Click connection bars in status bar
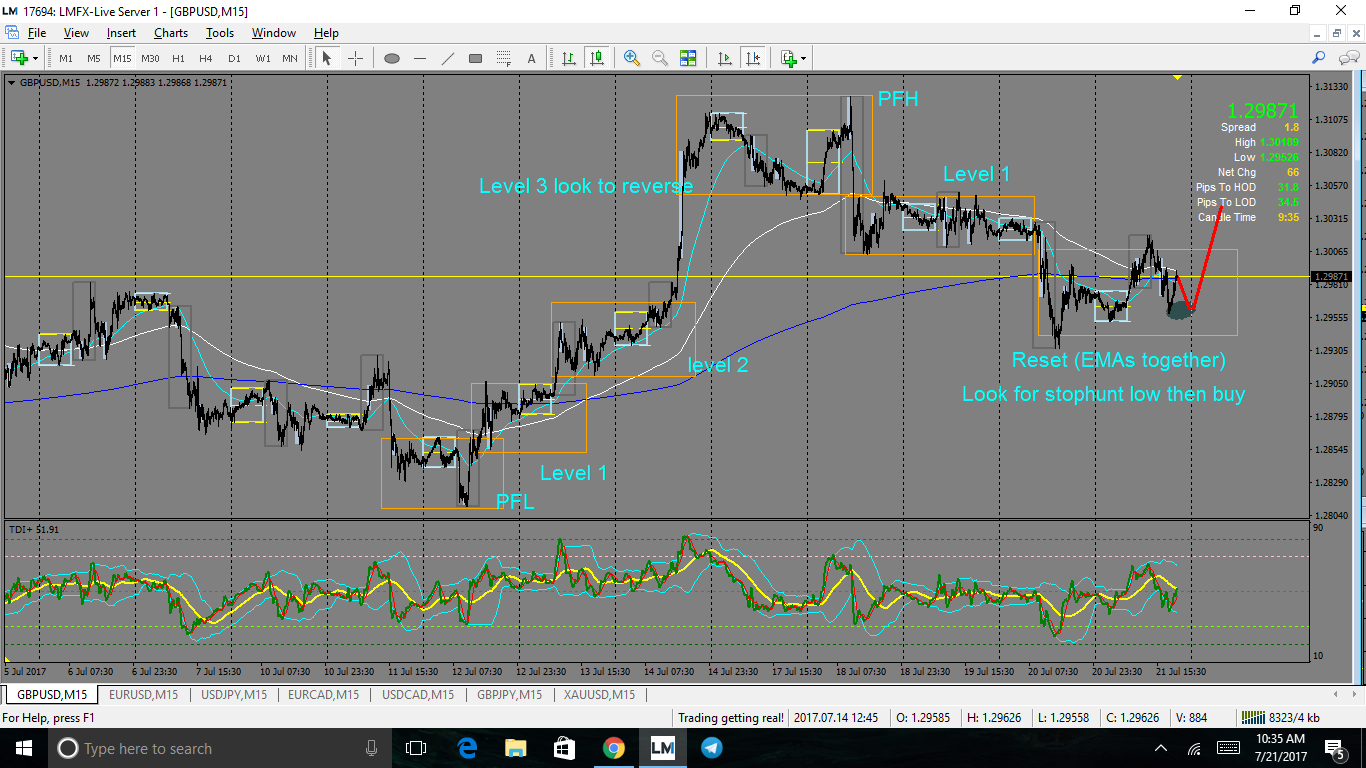Viewport: 1366px width, 768px height. pos(1251,717)
